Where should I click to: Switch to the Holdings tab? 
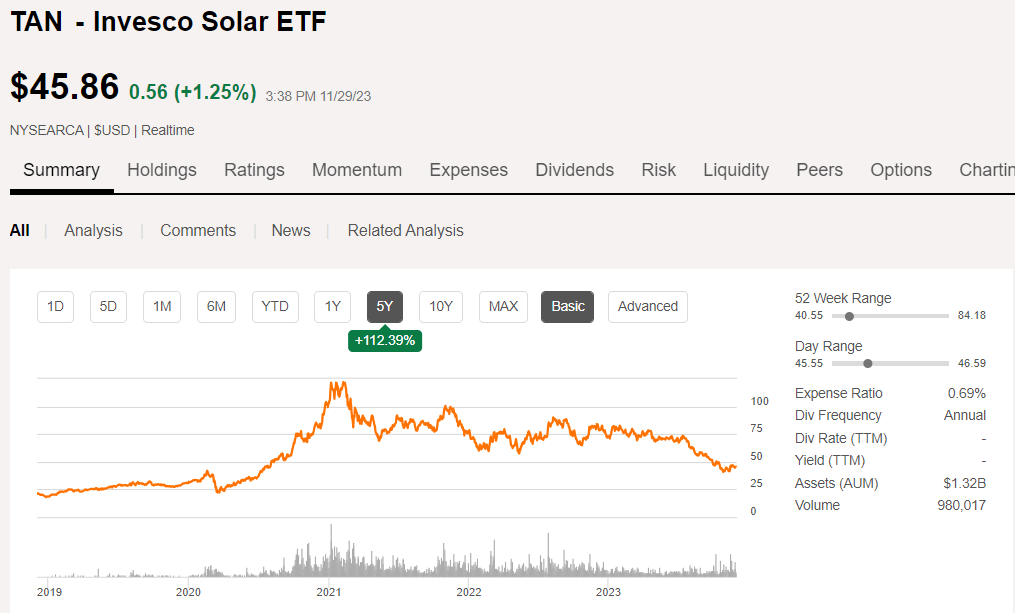(x=162, y=170)
